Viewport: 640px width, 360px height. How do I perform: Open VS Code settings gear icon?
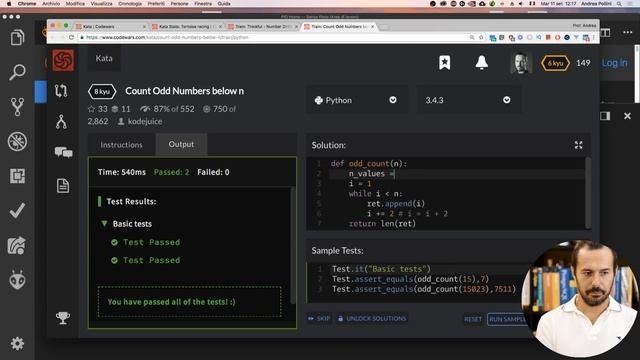point(17,344)
